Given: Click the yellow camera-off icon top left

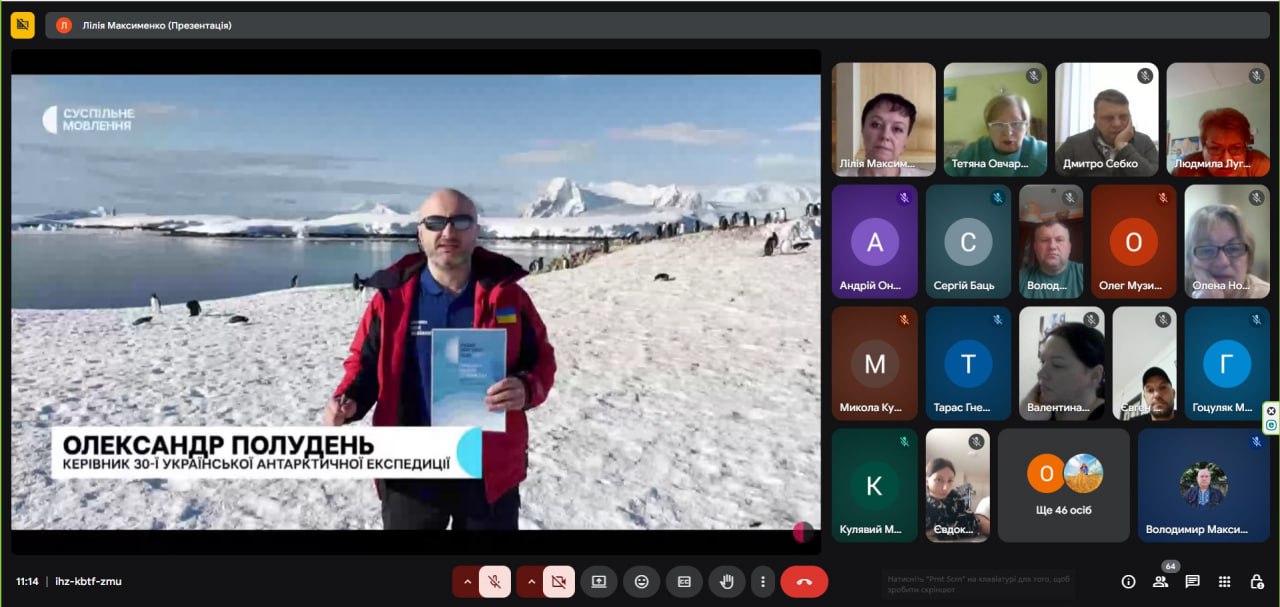Looking at the screenshot, I should click(23, 25).
